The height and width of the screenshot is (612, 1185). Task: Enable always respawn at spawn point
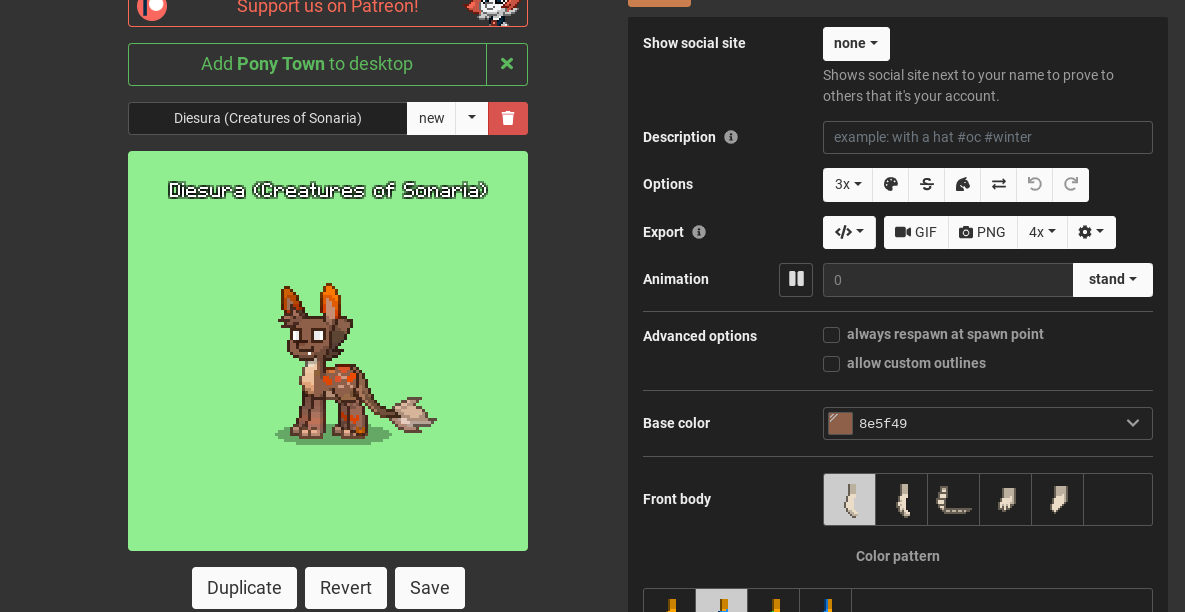(831, 335)
